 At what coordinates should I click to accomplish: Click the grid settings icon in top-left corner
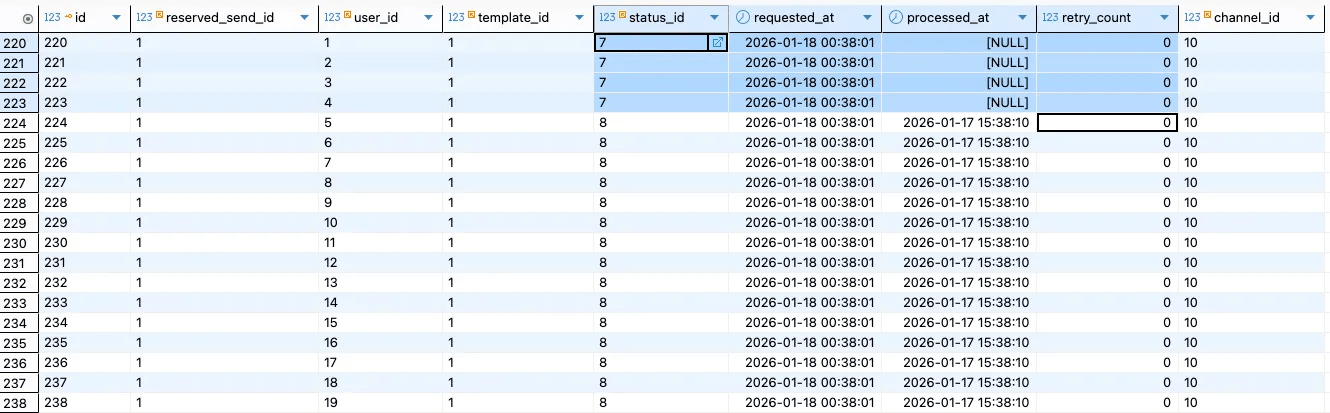(27, 18)
